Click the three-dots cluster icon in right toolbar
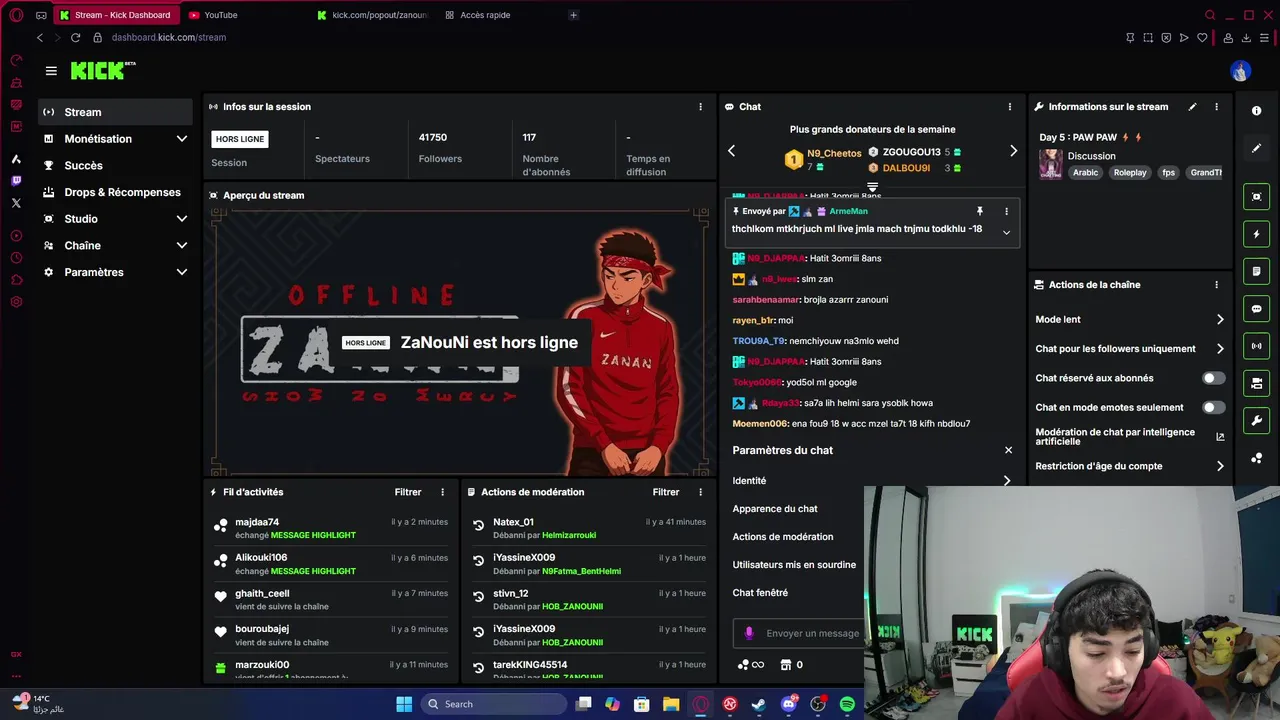The image size is (1280, 720). [x=1257, y=458]
